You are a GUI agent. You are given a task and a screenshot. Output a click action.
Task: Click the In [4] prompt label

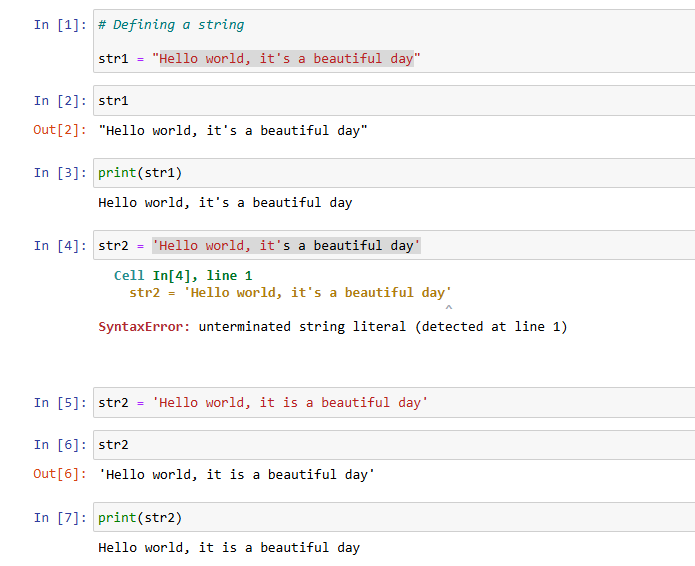60,246
